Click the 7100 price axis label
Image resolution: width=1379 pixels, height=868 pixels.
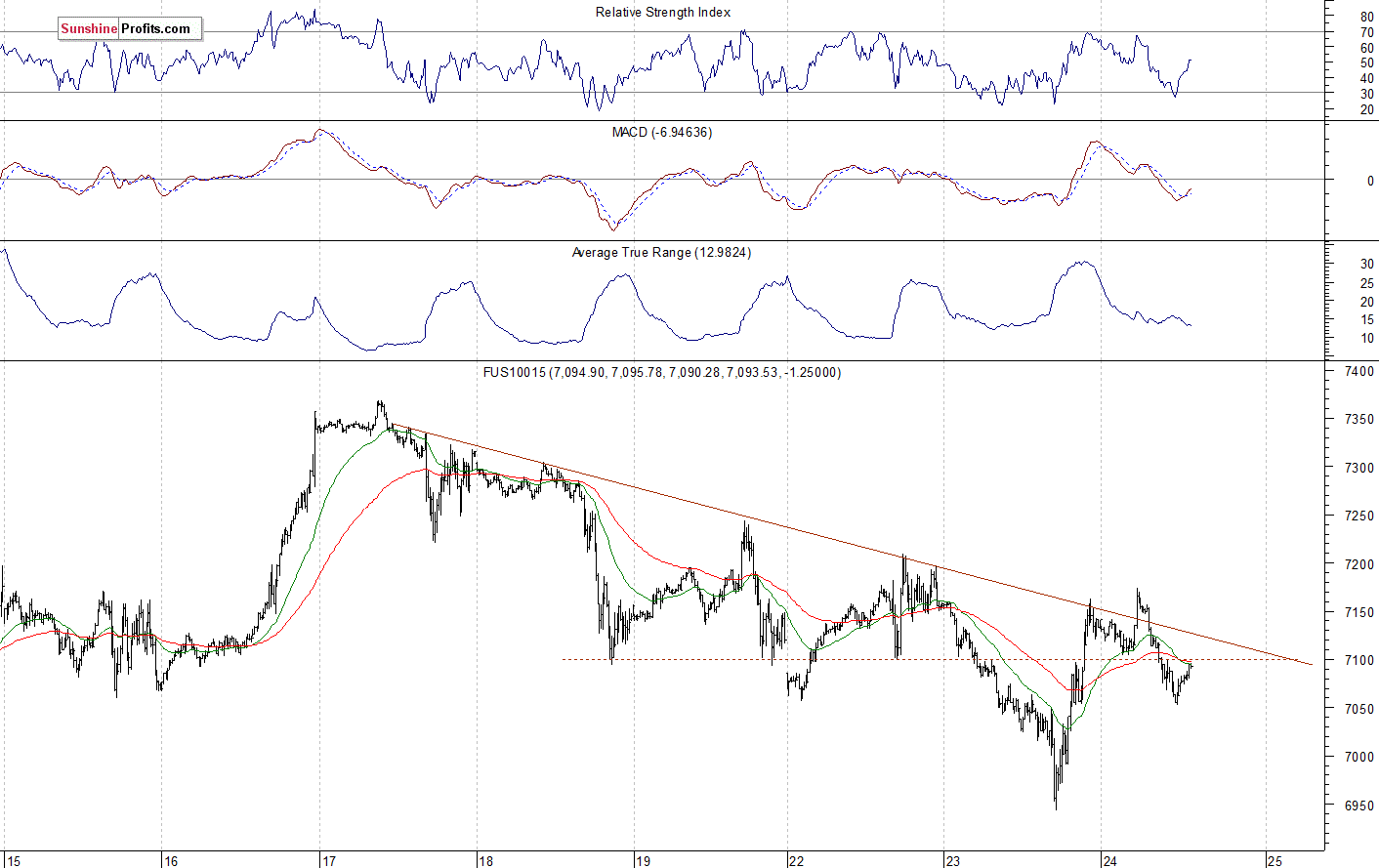[1359, 661]
